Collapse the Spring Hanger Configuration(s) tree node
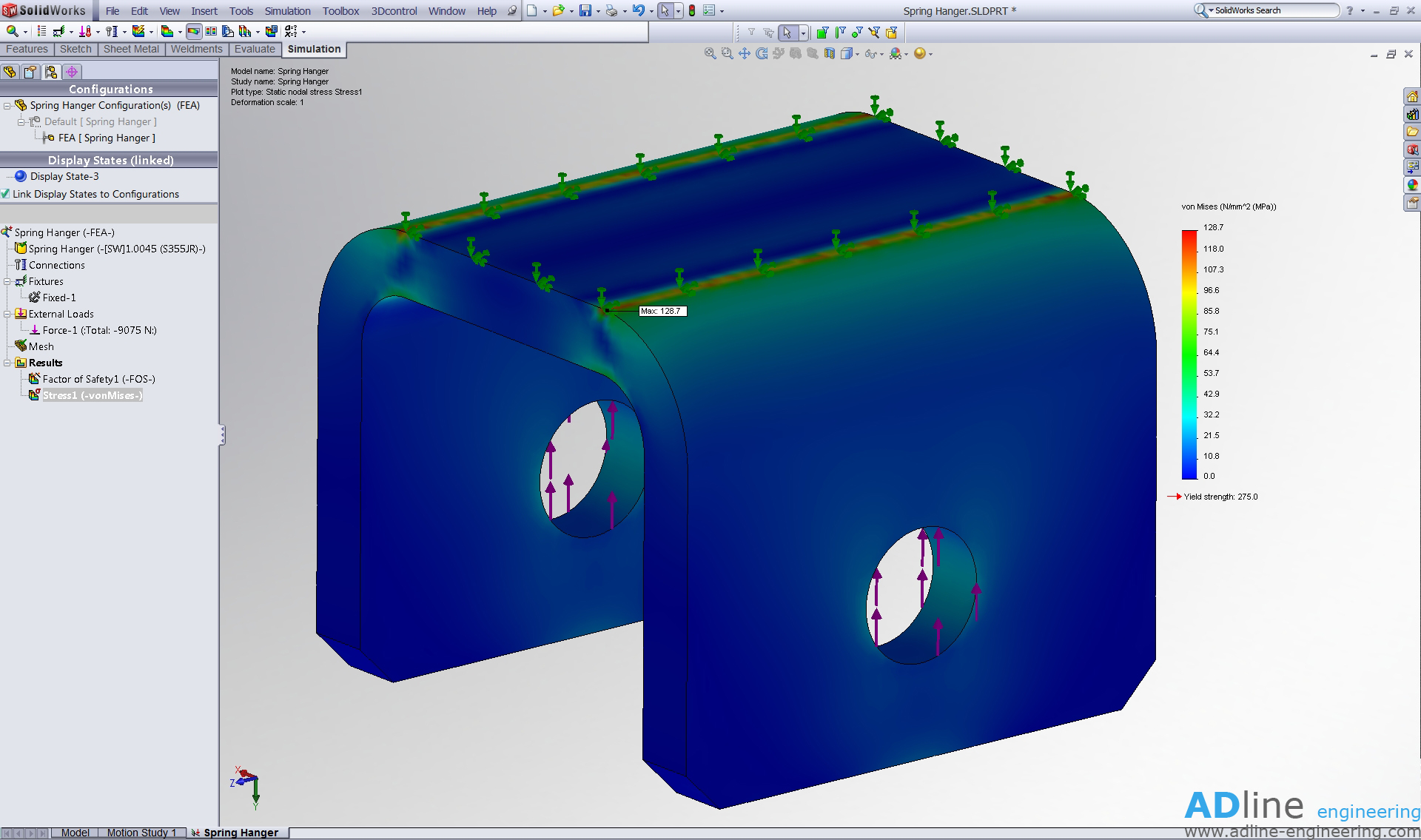The width and height of the screenshot is (1421, 840). [x=7, y=106]
